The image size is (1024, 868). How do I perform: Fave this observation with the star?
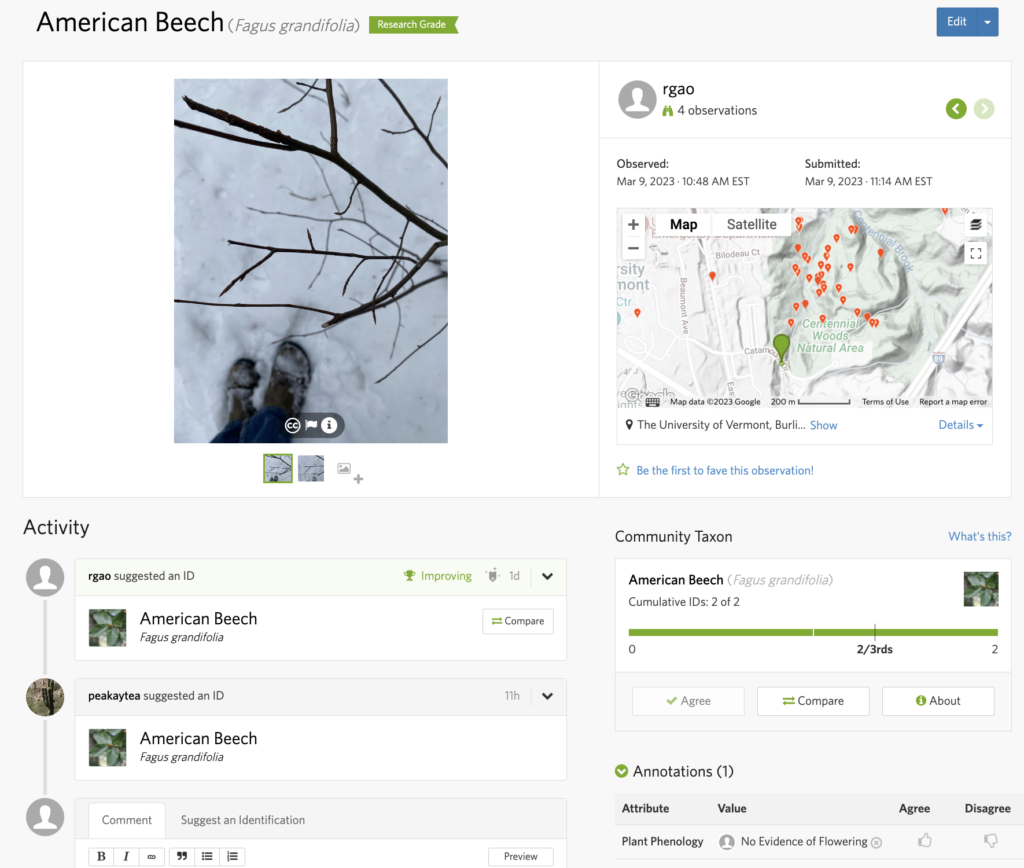coord(623,470)
